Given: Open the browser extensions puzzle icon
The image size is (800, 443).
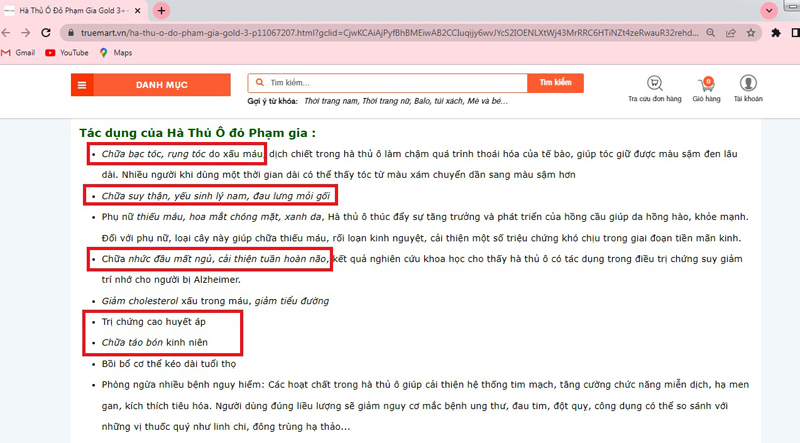Looking at the screenshot, I should pyautogui.click(x=777, y=32).
